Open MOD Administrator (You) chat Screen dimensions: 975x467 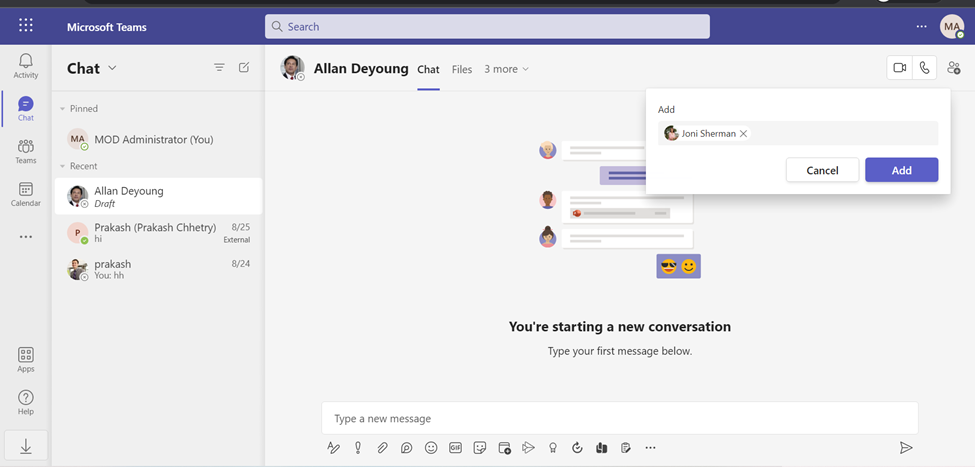click(159, 139)
